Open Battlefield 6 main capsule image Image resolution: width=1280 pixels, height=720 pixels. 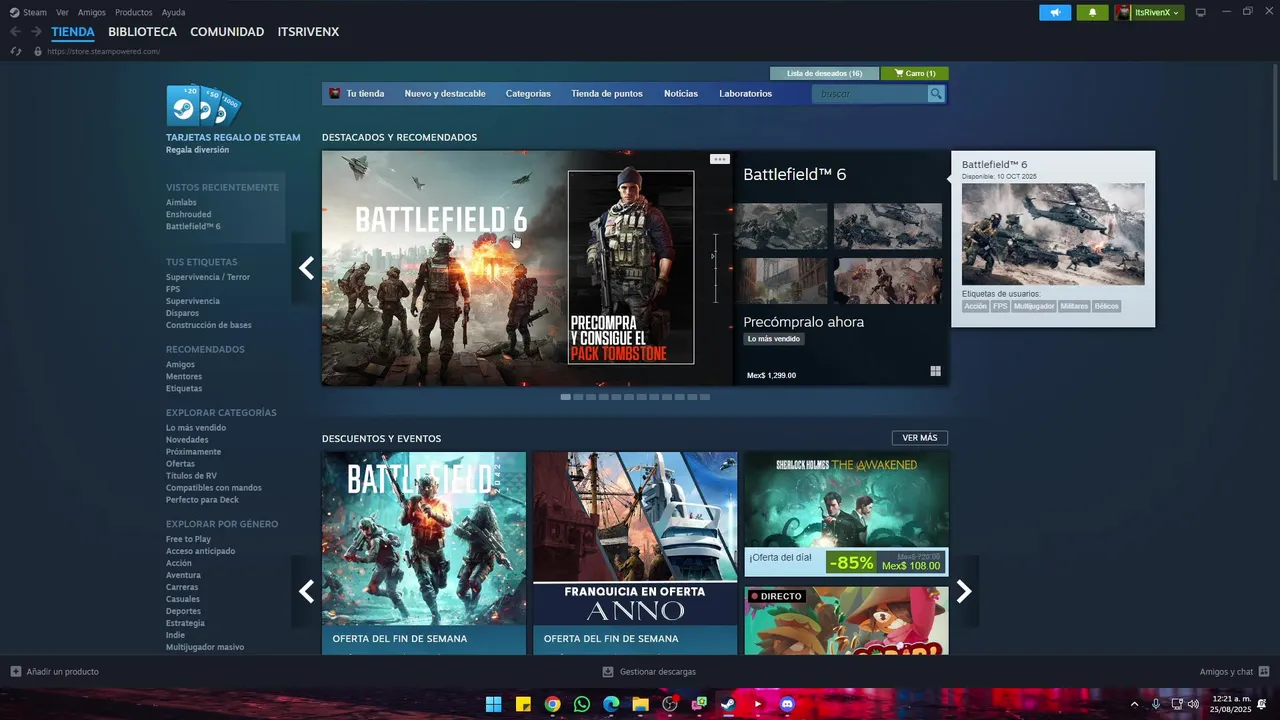pos(527,268)
